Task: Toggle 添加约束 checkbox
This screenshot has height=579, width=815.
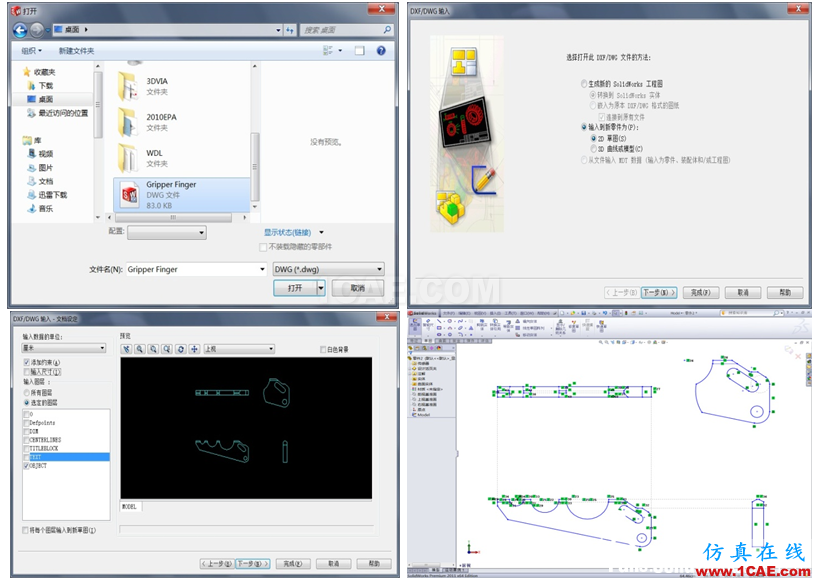Action: click(27, 362)
